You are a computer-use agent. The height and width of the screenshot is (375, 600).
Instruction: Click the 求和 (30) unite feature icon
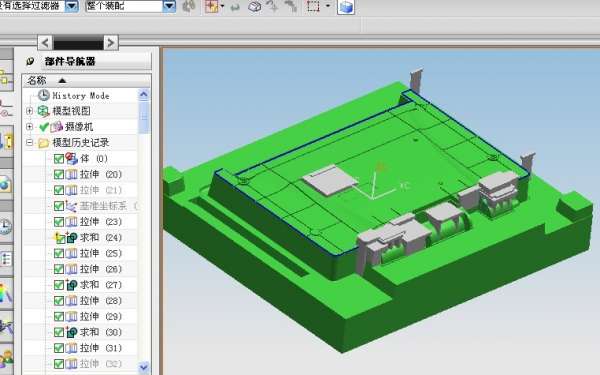coord(72,332)
